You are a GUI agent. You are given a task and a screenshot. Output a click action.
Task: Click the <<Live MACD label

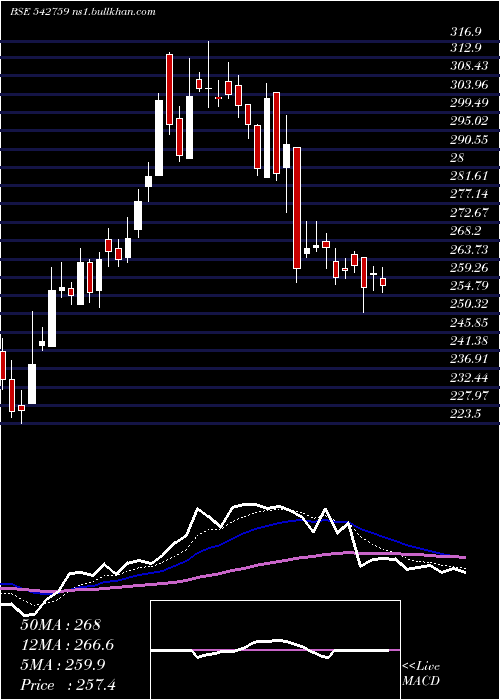pyautogui.click(x=421, y=674)
